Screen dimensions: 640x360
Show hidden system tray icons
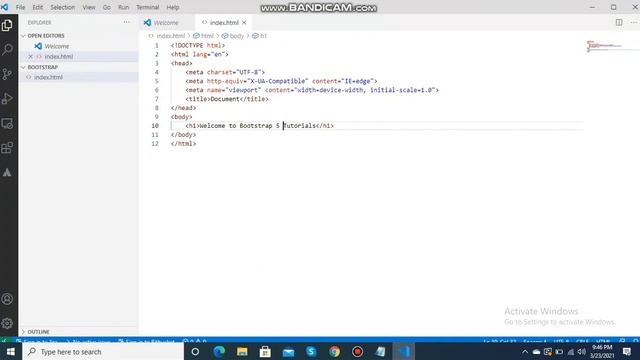(x=525, y=351)
